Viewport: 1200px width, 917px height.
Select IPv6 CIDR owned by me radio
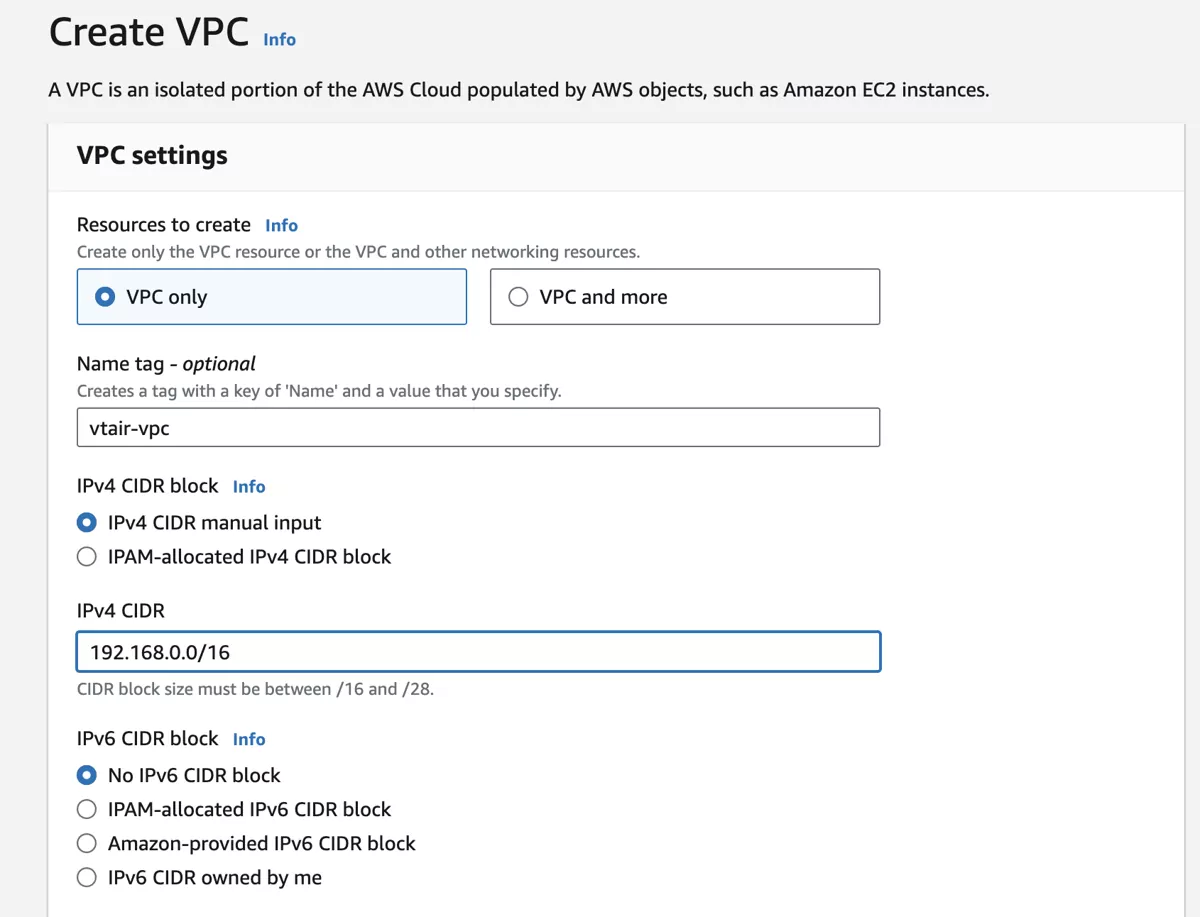point(87,878)
